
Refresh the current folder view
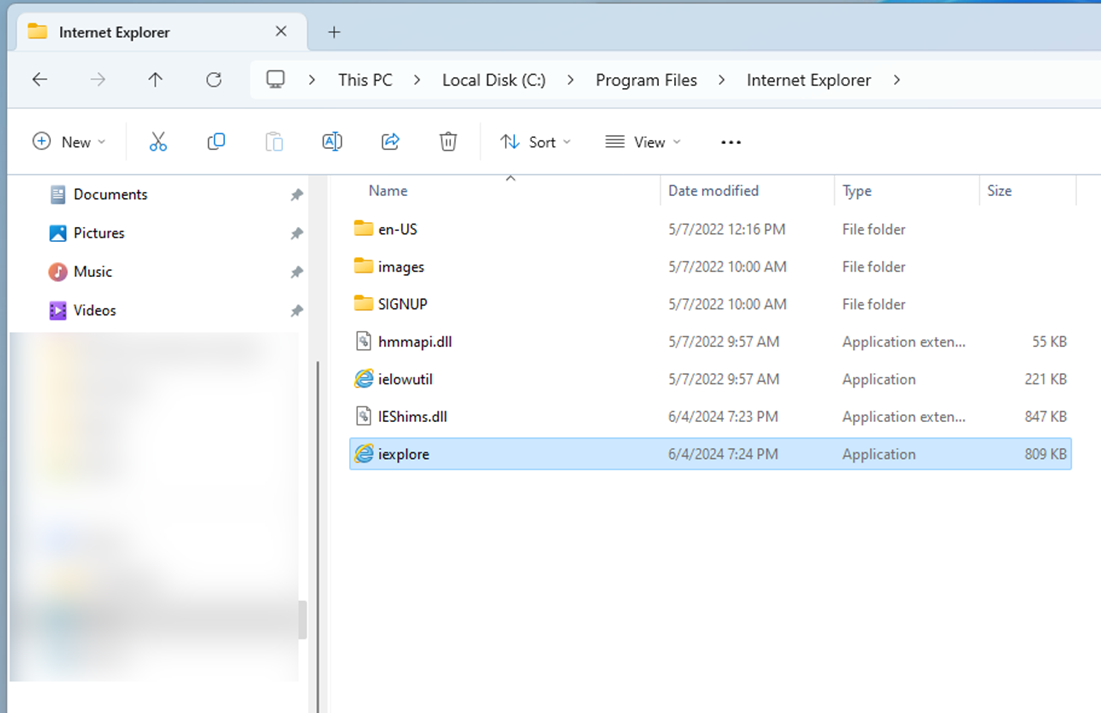[213, 80]
